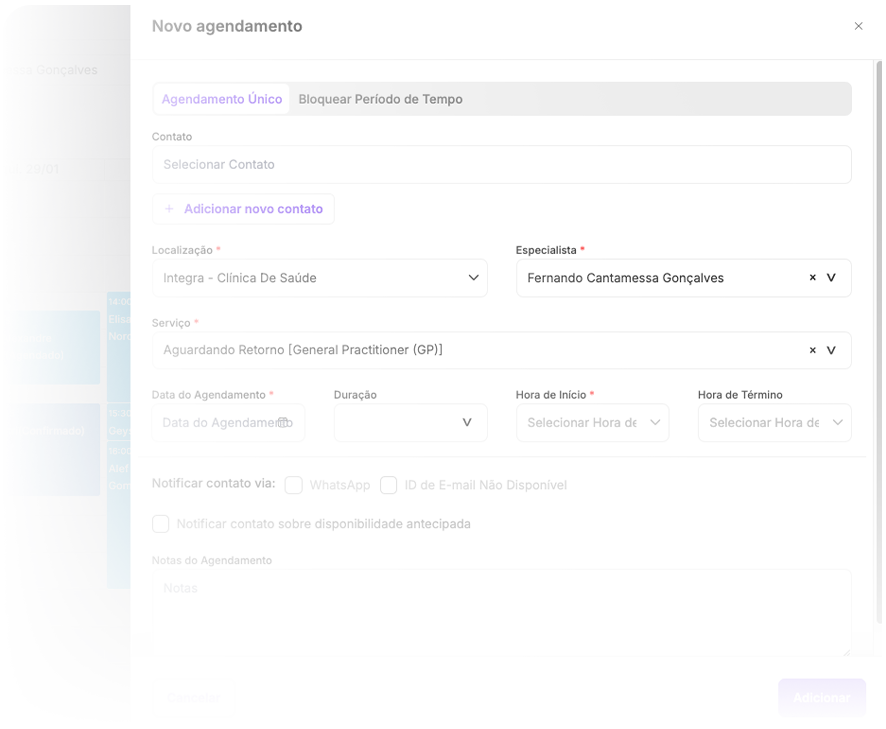Switch to Agendamento Único tab
The height and width of the screenshot is (729, 886).
coord(222,100)
